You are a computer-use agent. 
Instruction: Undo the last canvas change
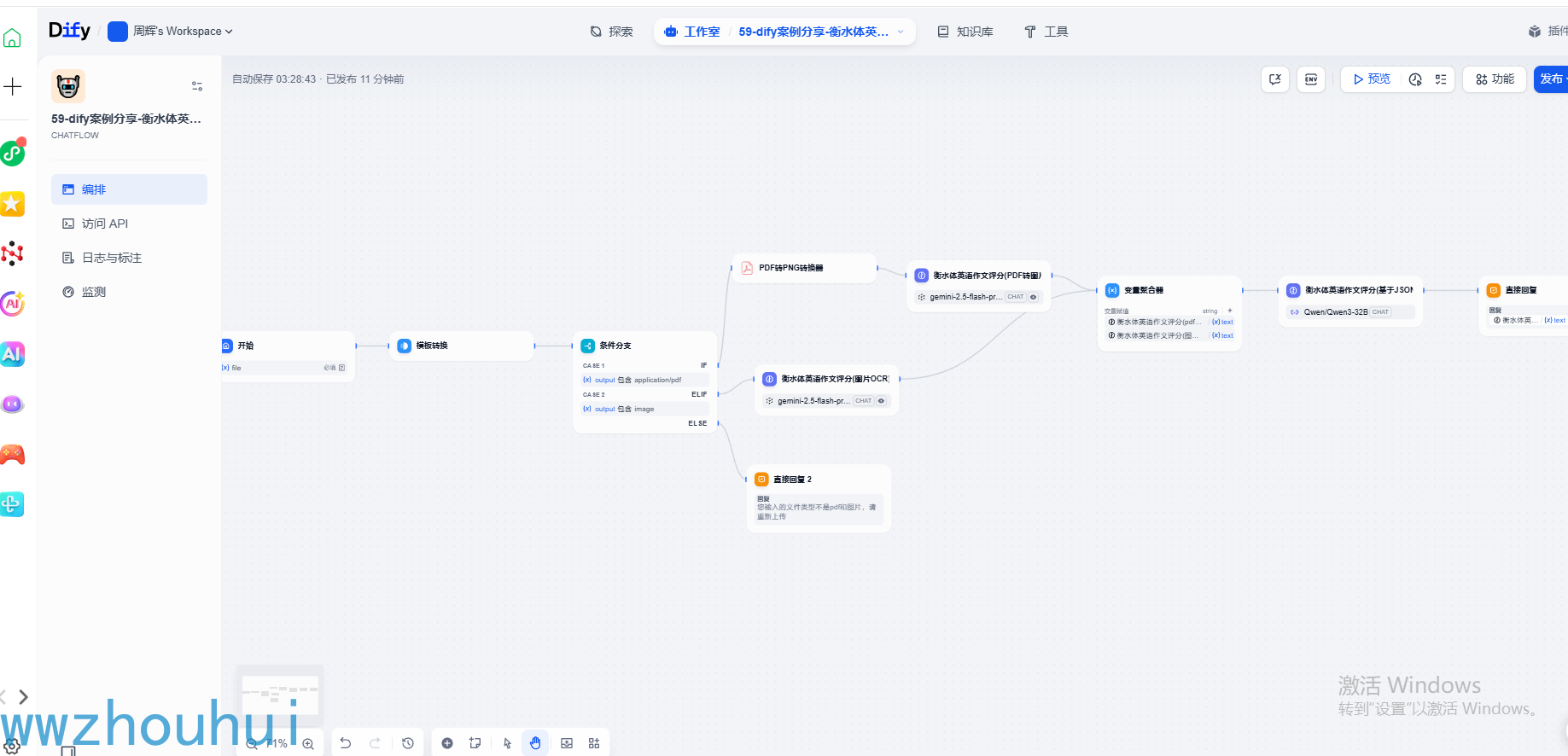coord(345,743)
